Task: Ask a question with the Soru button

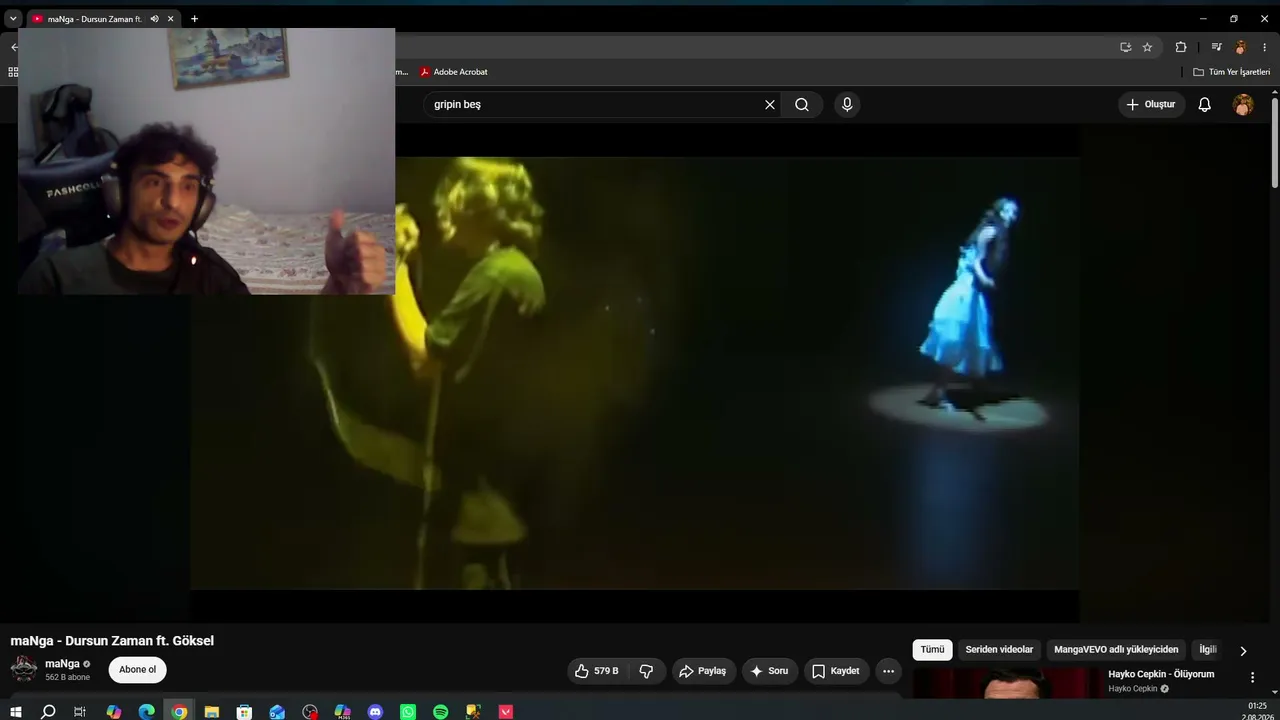Action: click(770, 671)
